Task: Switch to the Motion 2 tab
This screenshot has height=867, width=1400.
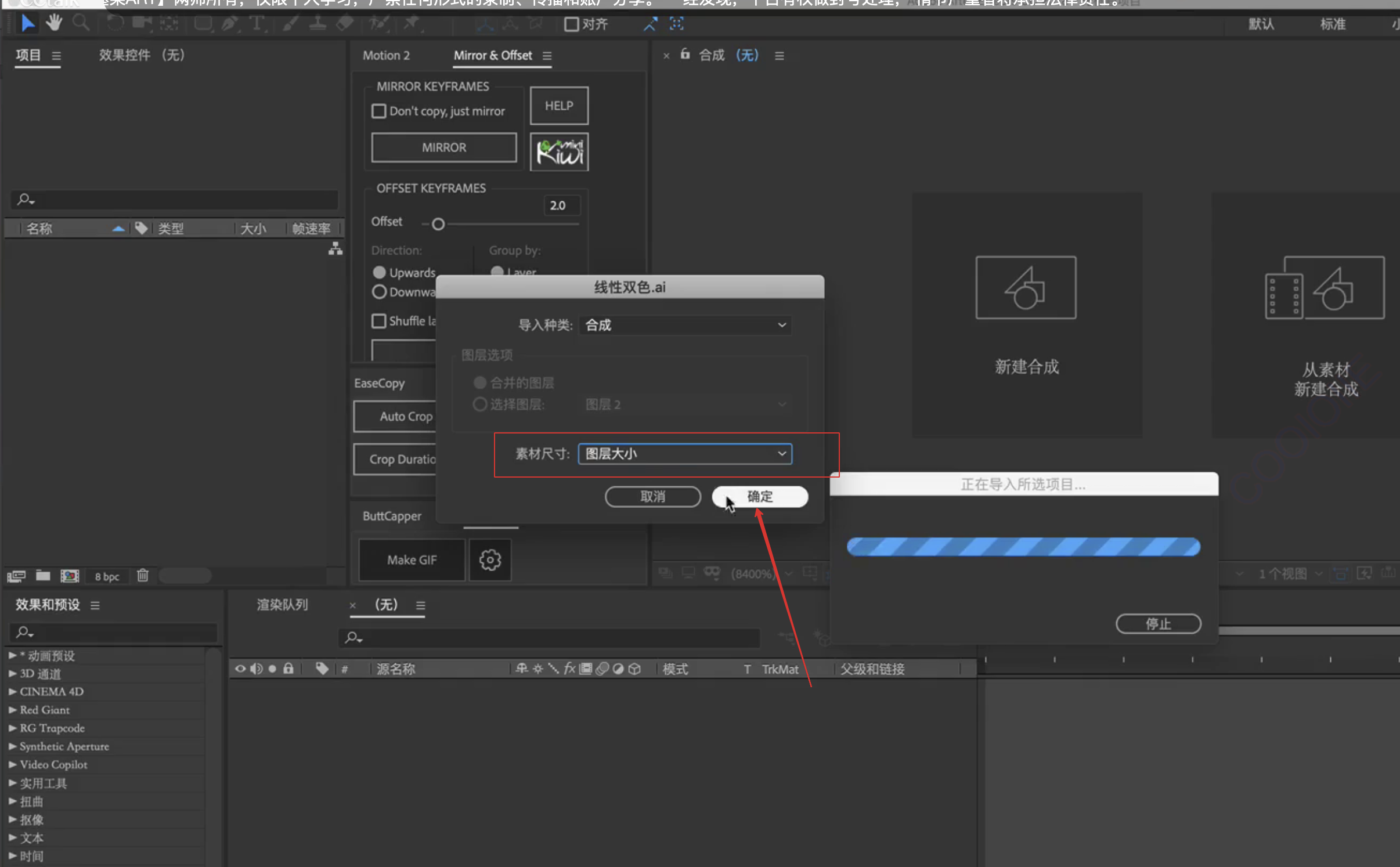Action: click(386, 55)
